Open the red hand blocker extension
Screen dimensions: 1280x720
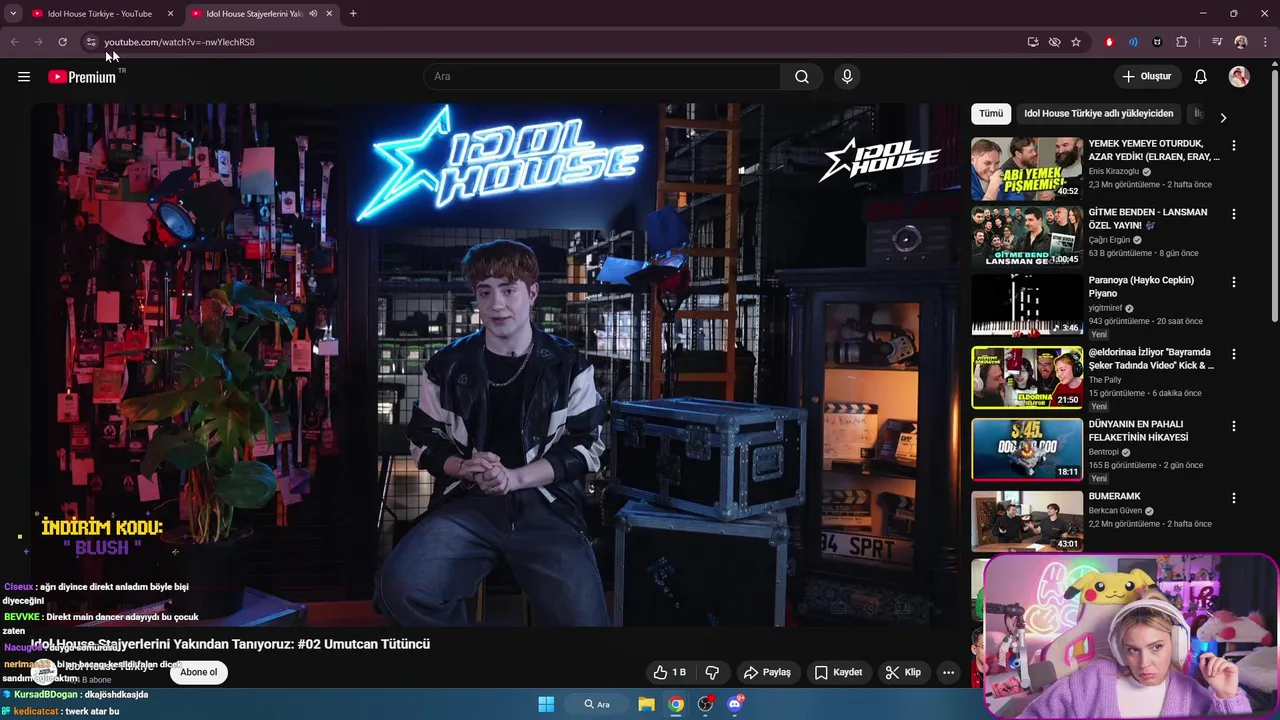tap(1109, 42)
